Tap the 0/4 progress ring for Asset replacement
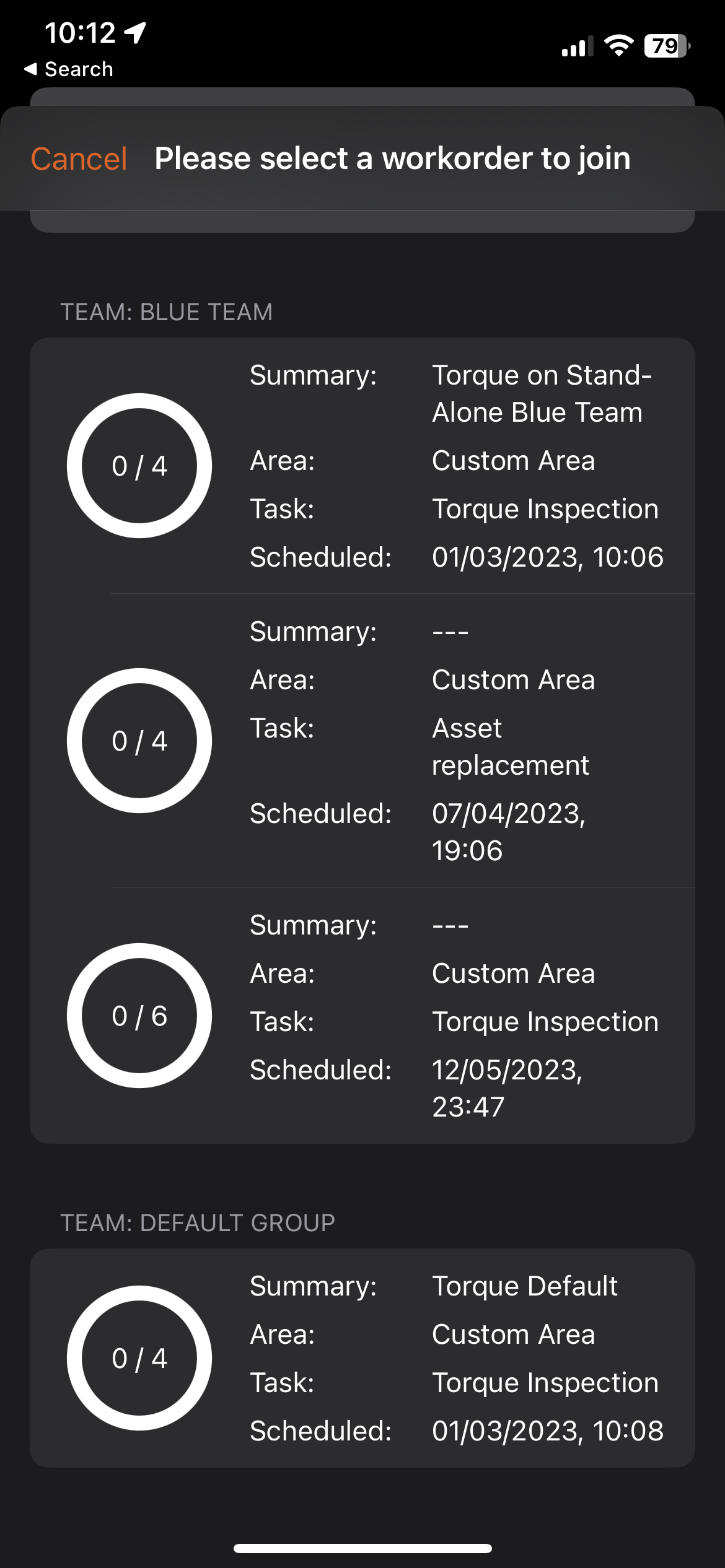The height and width of the screenshot is (1568, 725). (139, 741)
